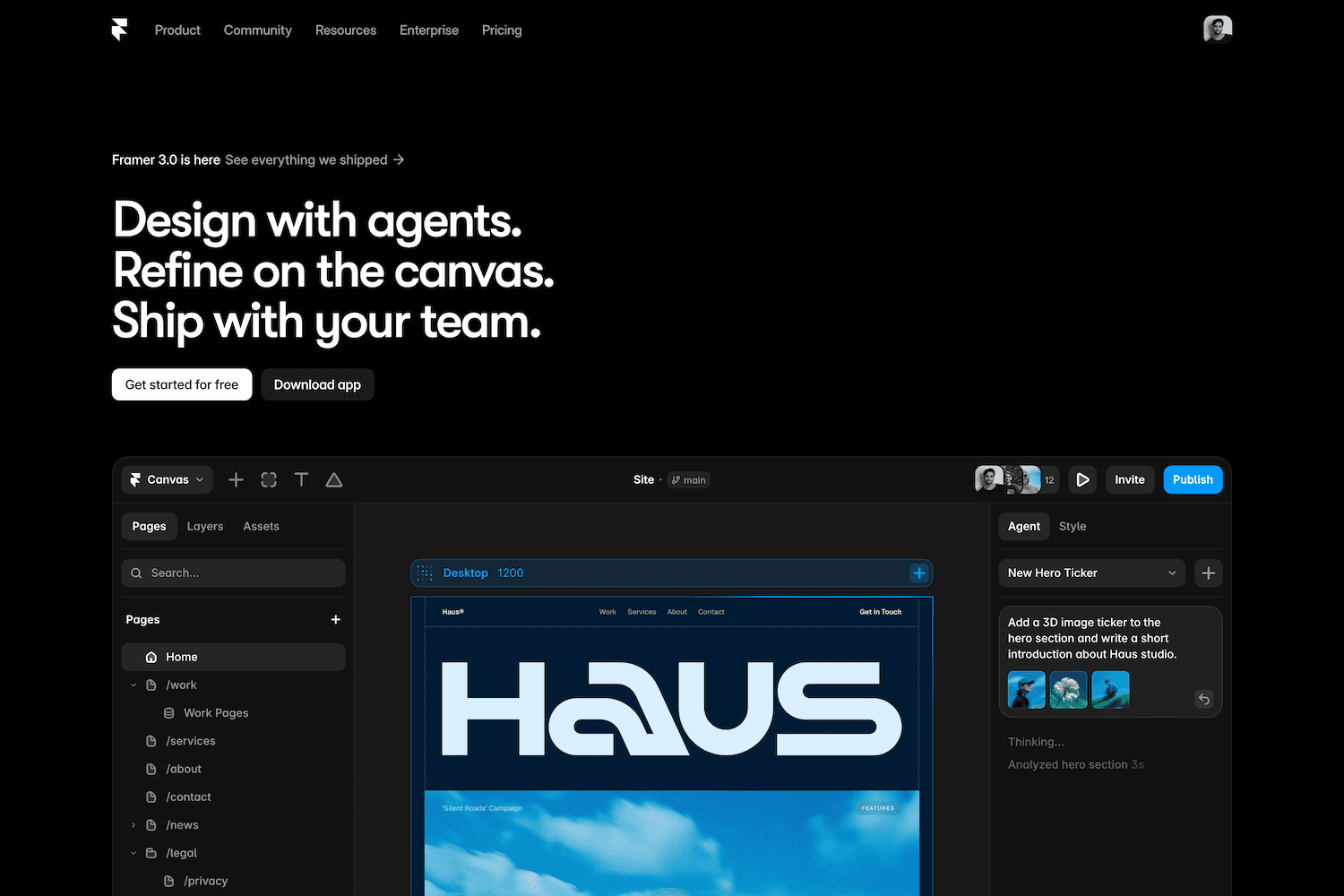
Task: Add a new page with plus icon
Action: click(336, 619)
